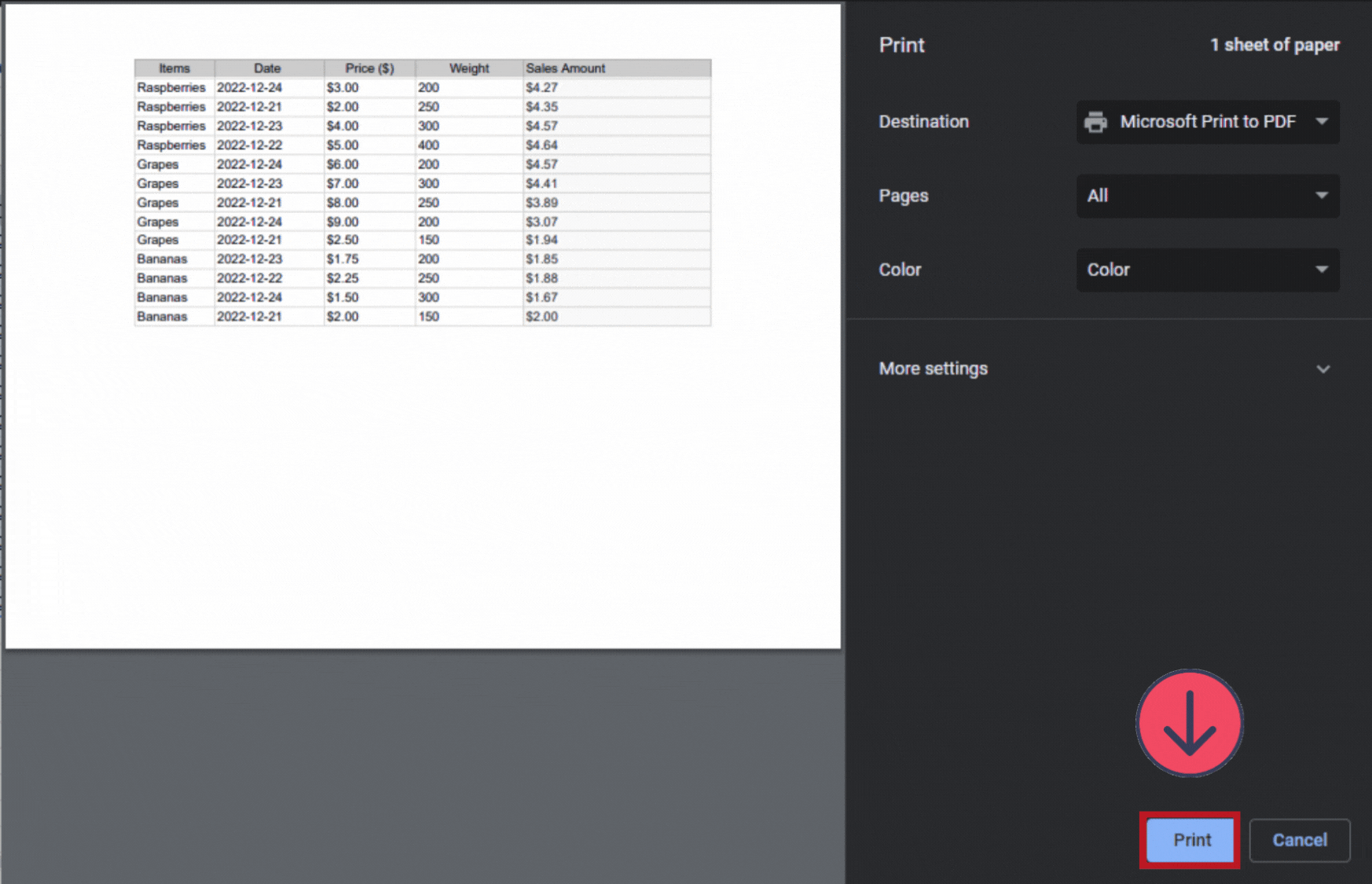Cancel the print dialog

click(1300, 840)
